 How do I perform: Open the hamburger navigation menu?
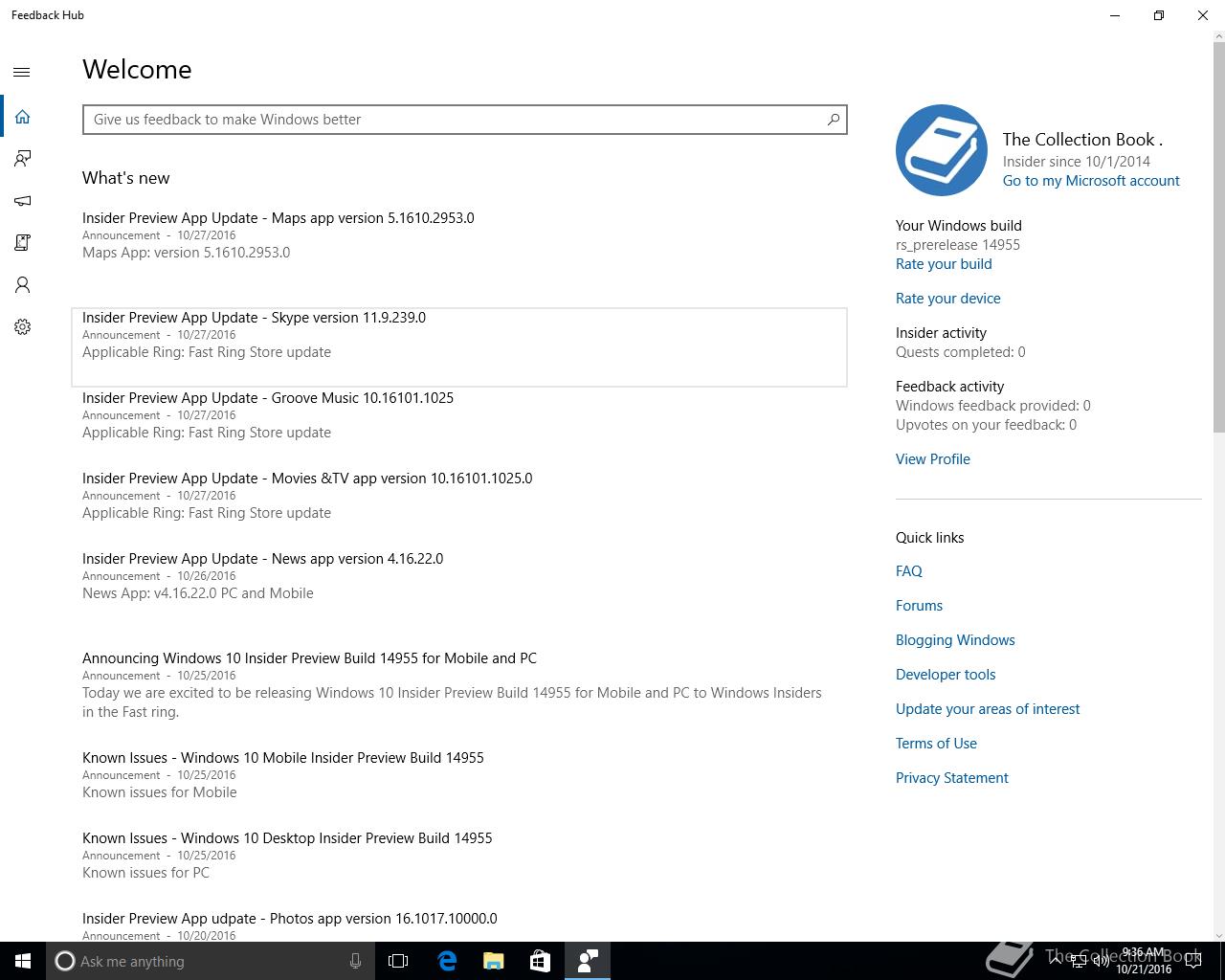pyautogui.click(x=22, y=72)
